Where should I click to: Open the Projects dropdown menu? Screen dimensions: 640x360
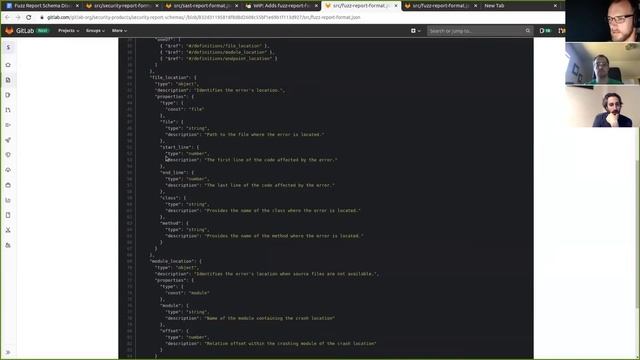(x=69, y=31)
